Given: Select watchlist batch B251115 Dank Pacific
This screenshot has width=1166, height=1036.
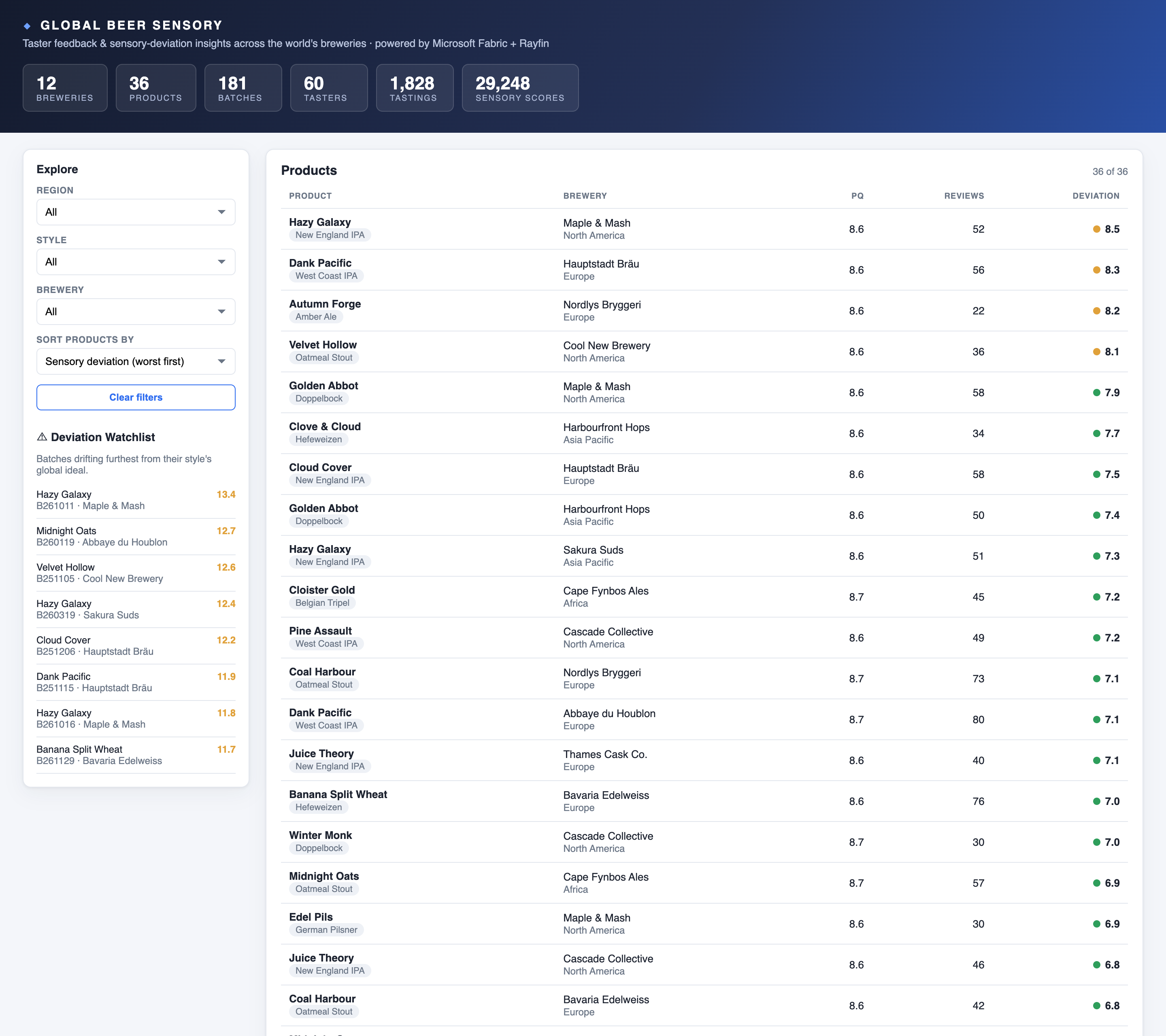Looking at the screenshot, I should coord(136,682).
